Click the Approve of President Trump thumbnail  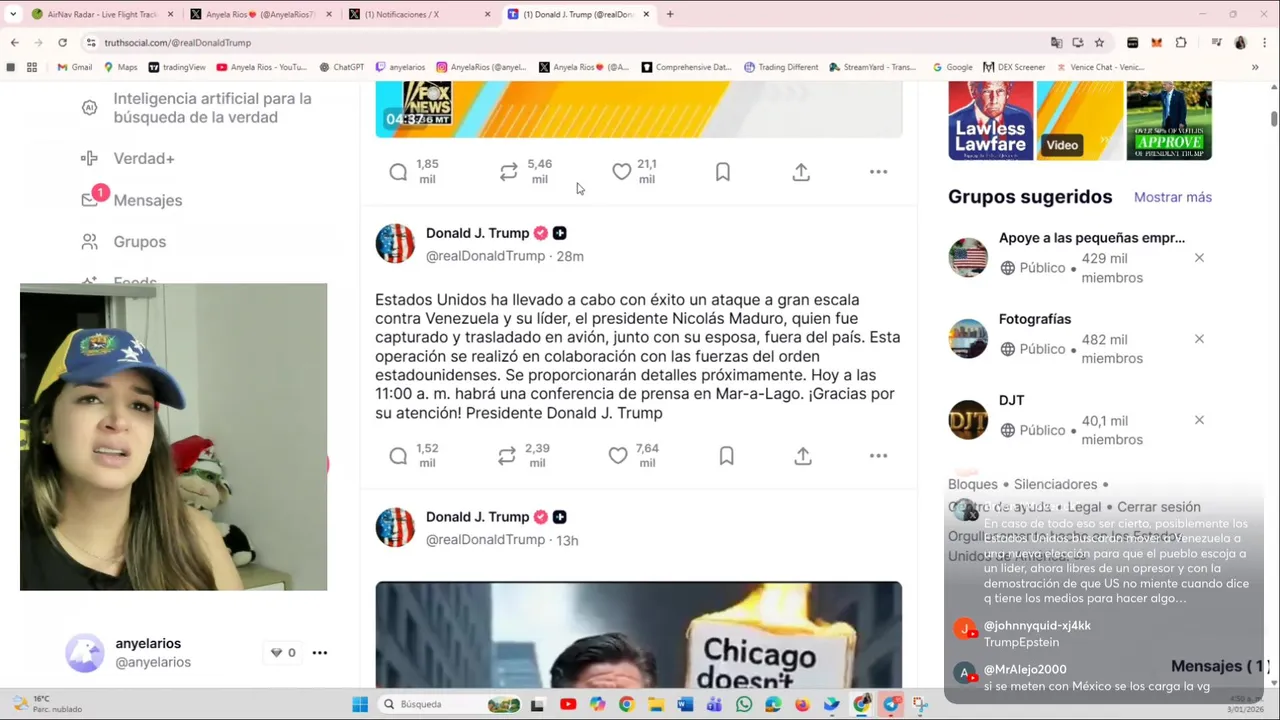point(1169,121)
